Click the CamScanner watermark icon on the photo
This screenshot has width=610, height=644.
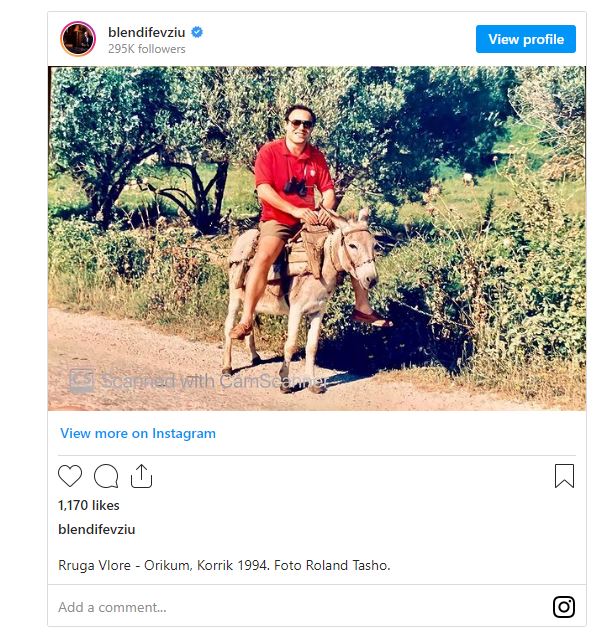[81, 380]
